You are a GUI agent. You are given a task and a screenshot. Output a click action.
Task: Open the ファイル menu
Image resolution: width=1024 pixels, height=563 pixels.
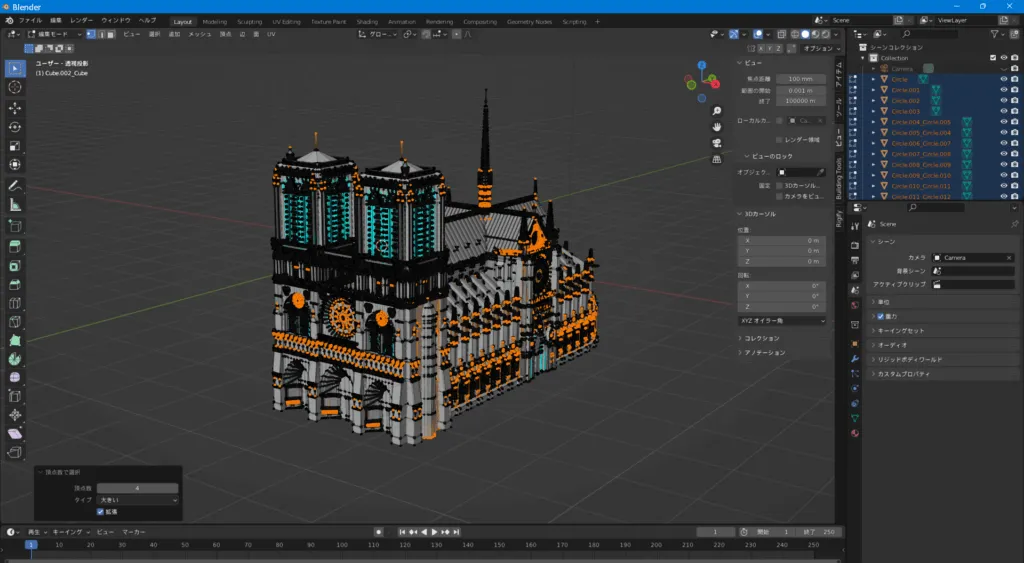[x=30, y=21]
